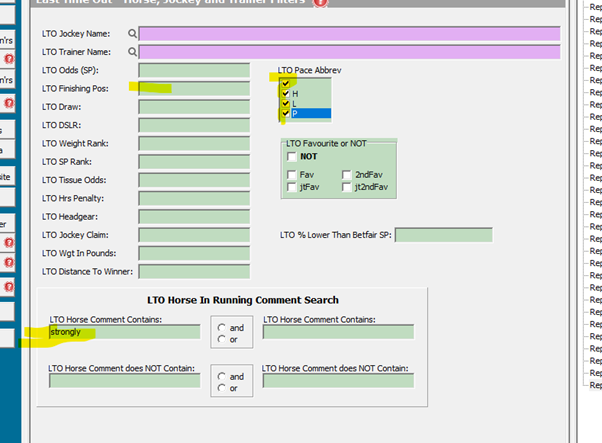Screen dimensions: 602x443
Task: Click the LTO Jockey Name input field
Action: pos(349,34)
